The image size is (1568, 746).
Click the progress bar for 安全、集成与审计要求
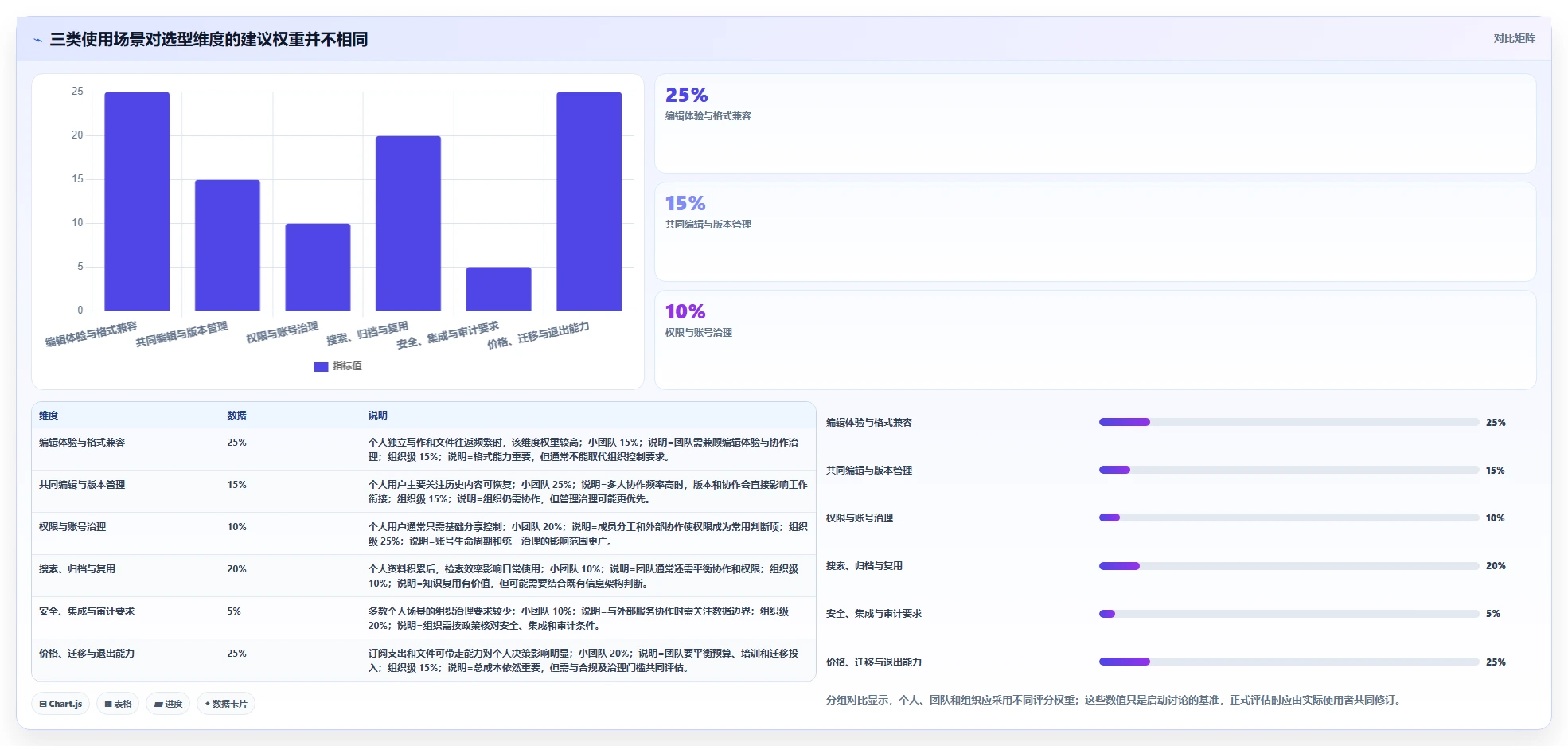1289,614
